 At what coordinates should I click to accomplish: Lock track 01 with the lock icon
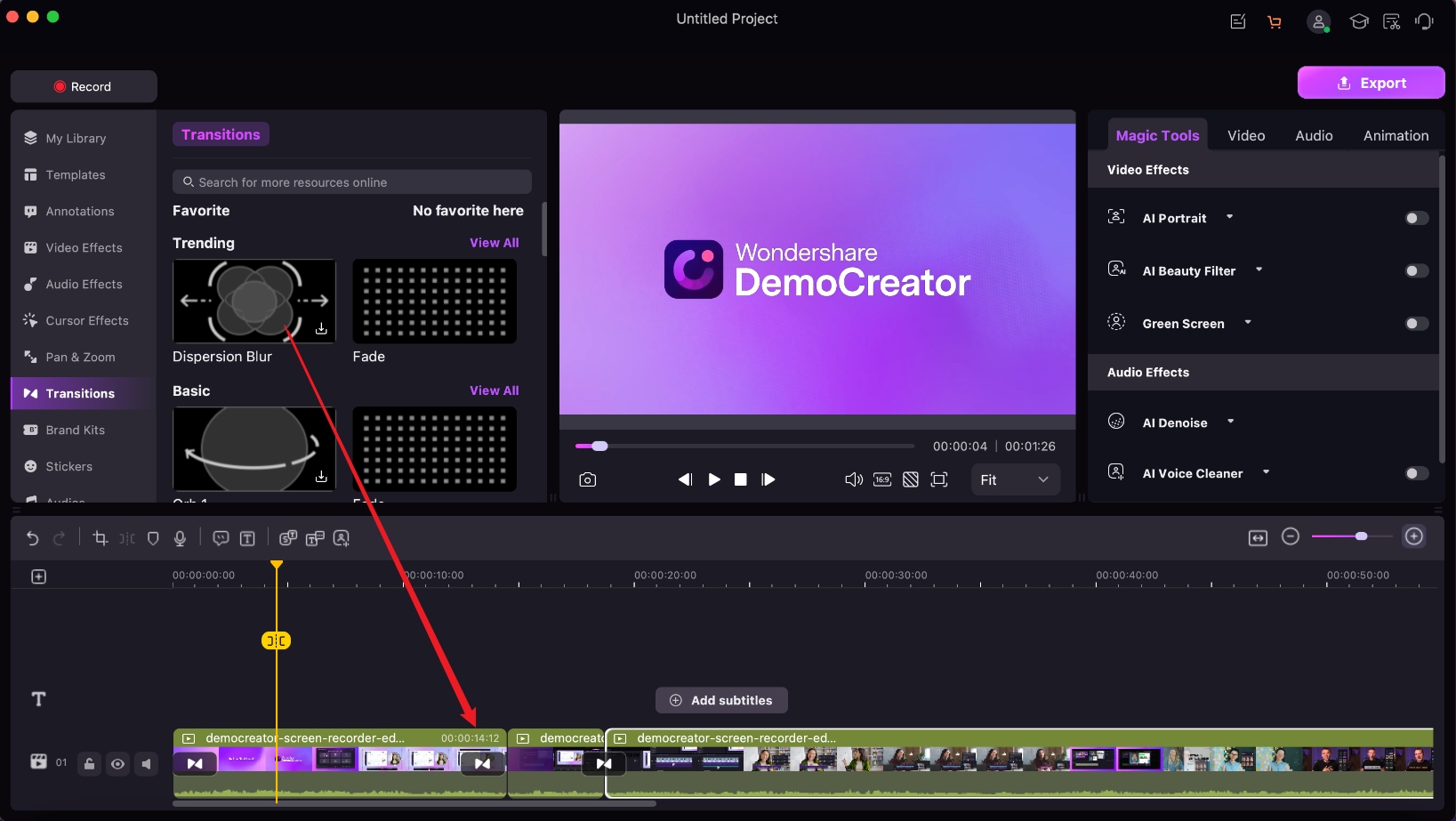point(89,763)
